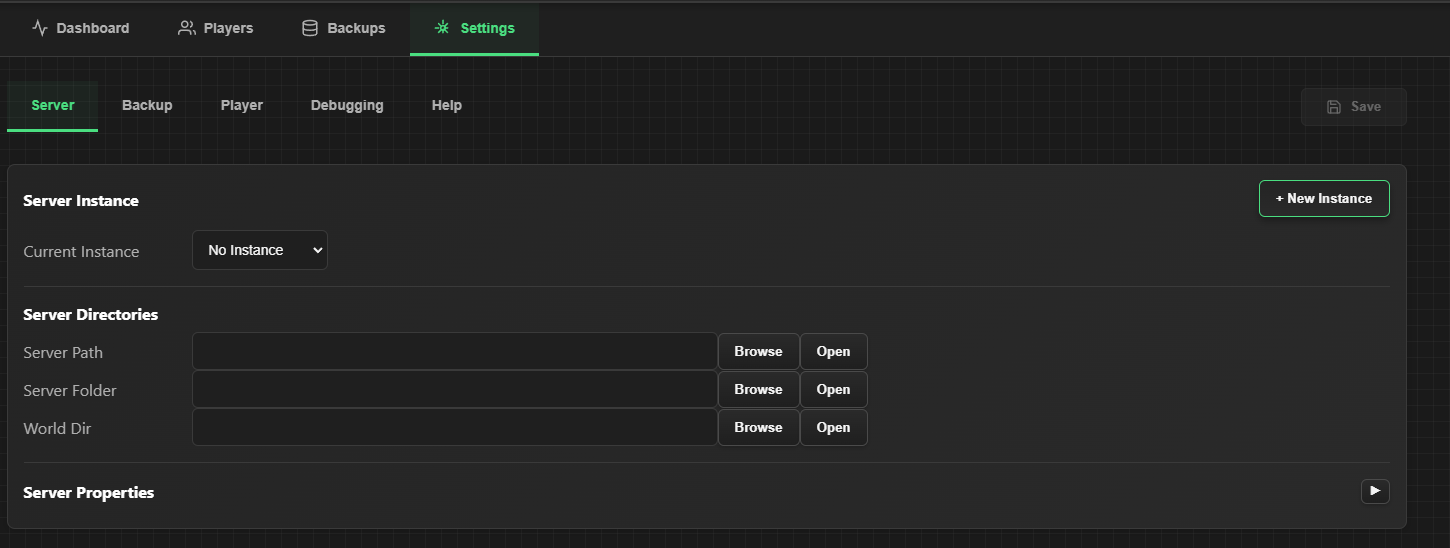This screenshot has height=548, width=1450.
Task: Click the Server Folder input field
Action: coord(455,389)
